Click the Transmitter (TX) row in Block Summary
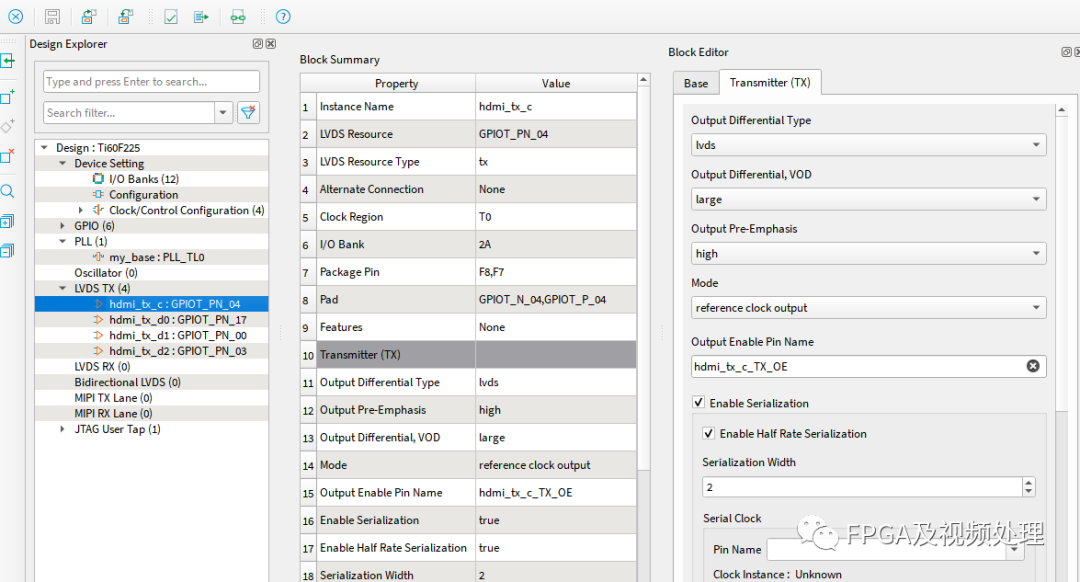The height and width of the screenshot is (582, 1080). tap(468, 355)
